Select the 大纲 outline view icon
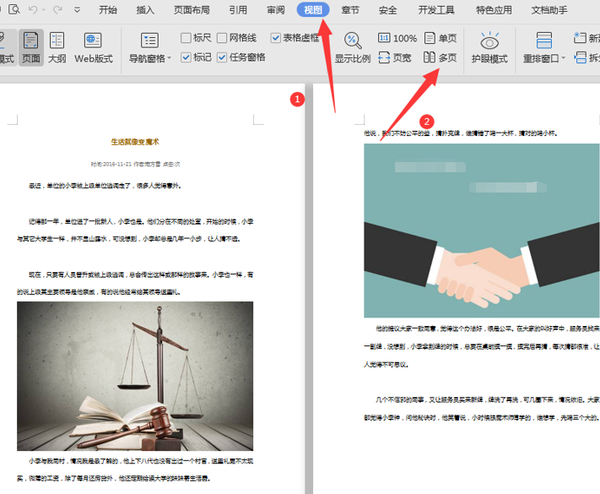Screen dimensions: 600x494 click(x=57, y=47)
